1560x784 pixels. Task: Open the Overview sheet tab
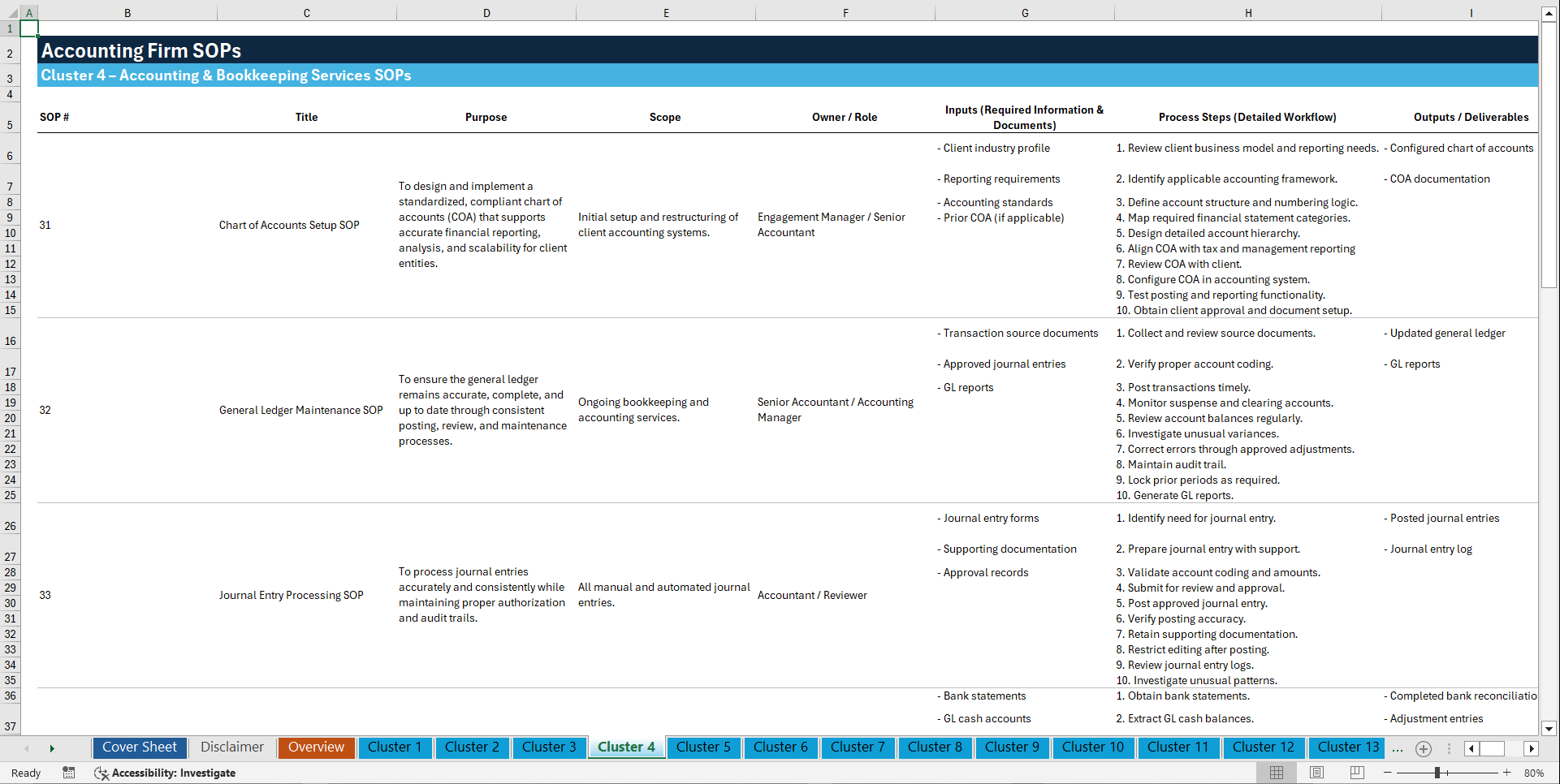(316, 747)
